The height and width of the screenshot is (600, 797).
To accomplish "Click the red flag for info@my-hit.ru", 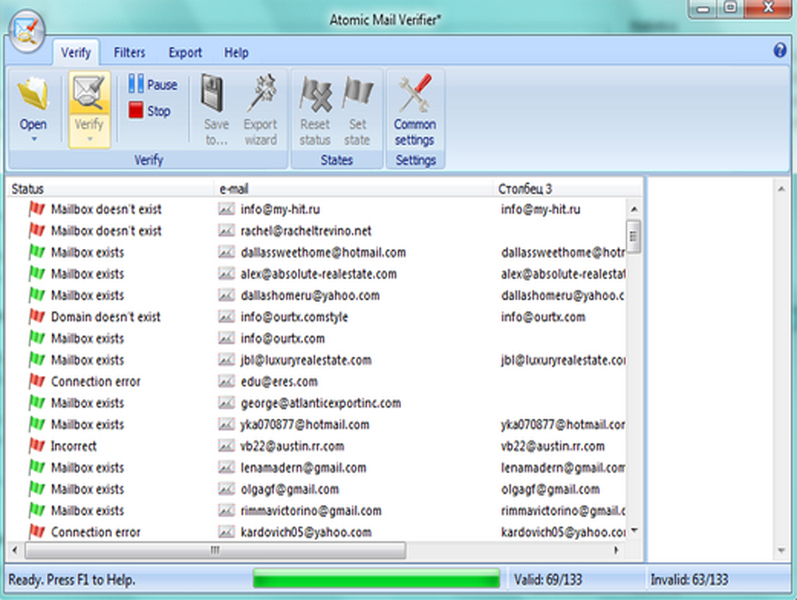I will pyautogui.click(x=37, y=209).
